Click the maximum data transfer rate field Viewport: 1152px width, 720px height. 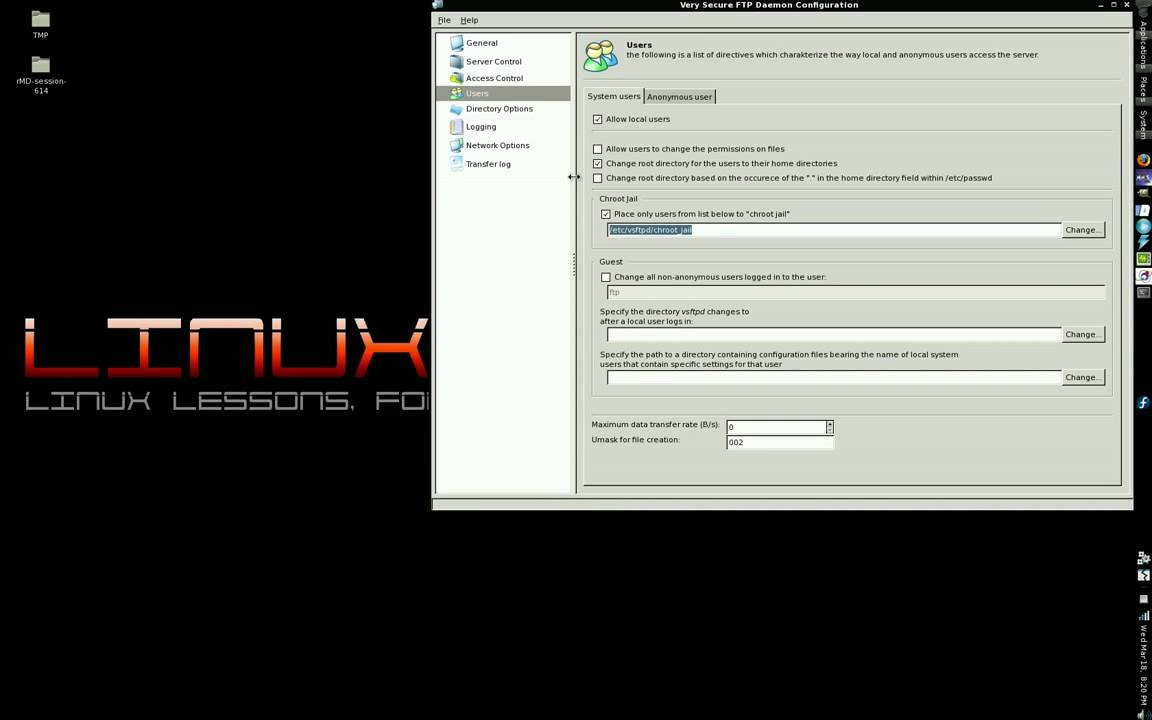point(776,427)
